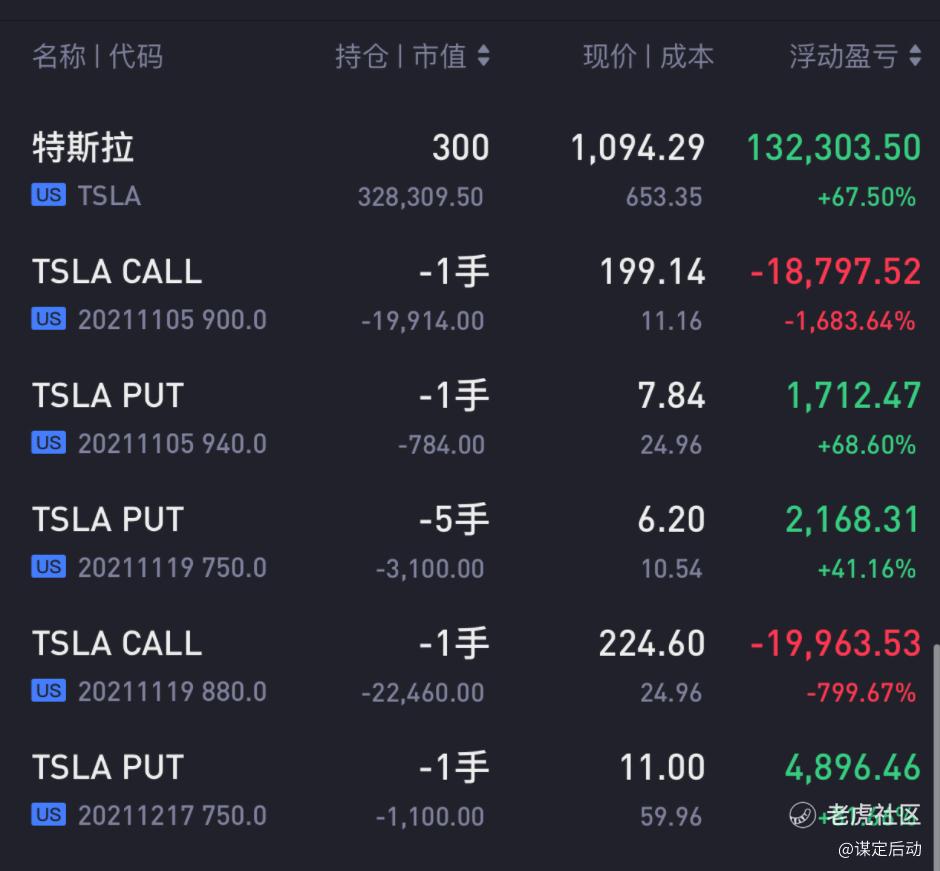Screen dimensions: 940x871
Task: Open TSLA PUT 20211105 940.0 position
Action: [x=470, y=418]
